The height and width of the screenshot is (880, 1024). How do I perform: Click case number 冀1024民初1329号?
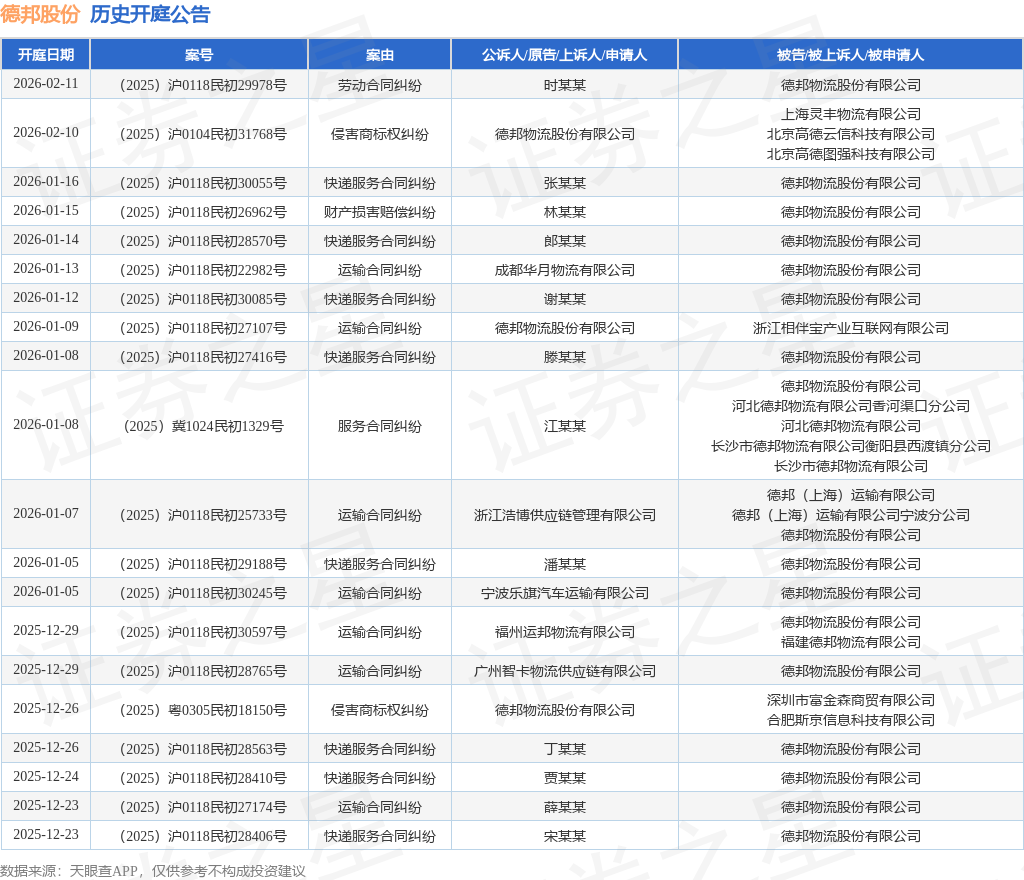coord(203,426)
